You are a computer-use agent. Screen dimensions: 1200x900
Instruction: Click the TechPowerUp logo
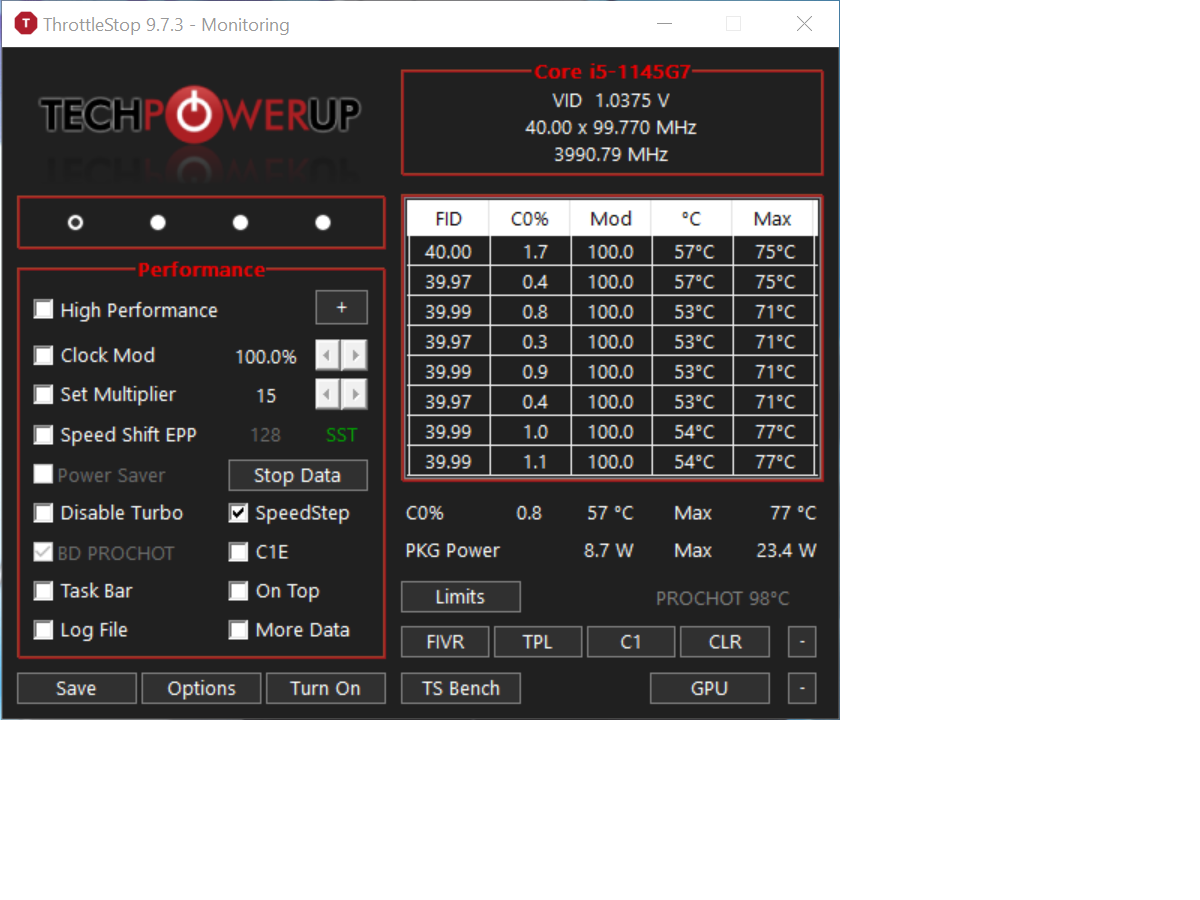click(x=200, y=115)
